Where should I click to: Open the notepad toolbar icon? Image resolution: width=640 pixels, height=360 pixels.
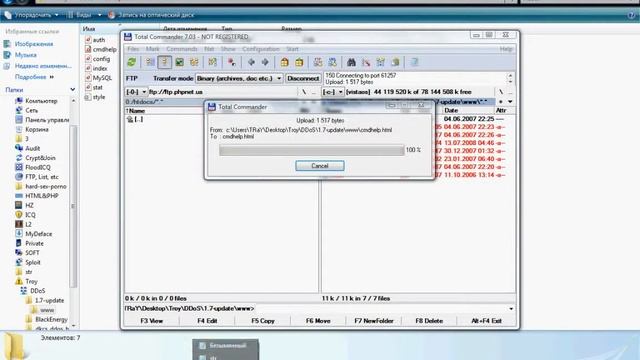pos(414,62)
